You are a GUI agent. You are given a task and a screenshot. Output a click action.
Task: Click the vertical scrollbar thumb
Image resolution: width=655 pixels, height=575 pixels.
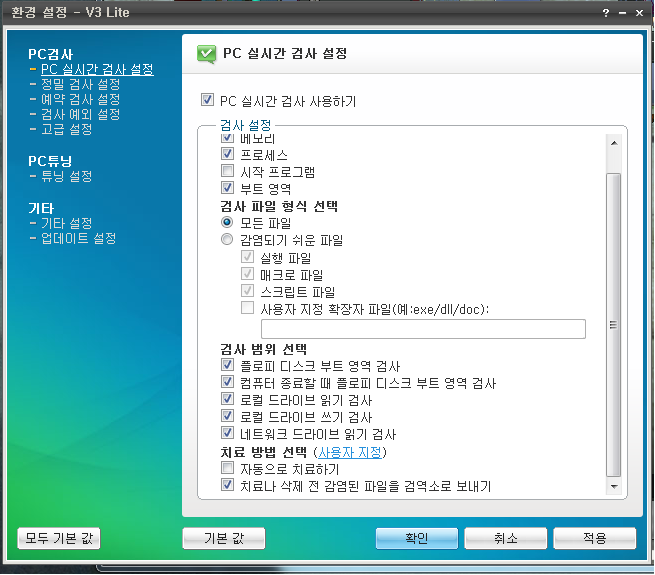[x=614, y=325]
